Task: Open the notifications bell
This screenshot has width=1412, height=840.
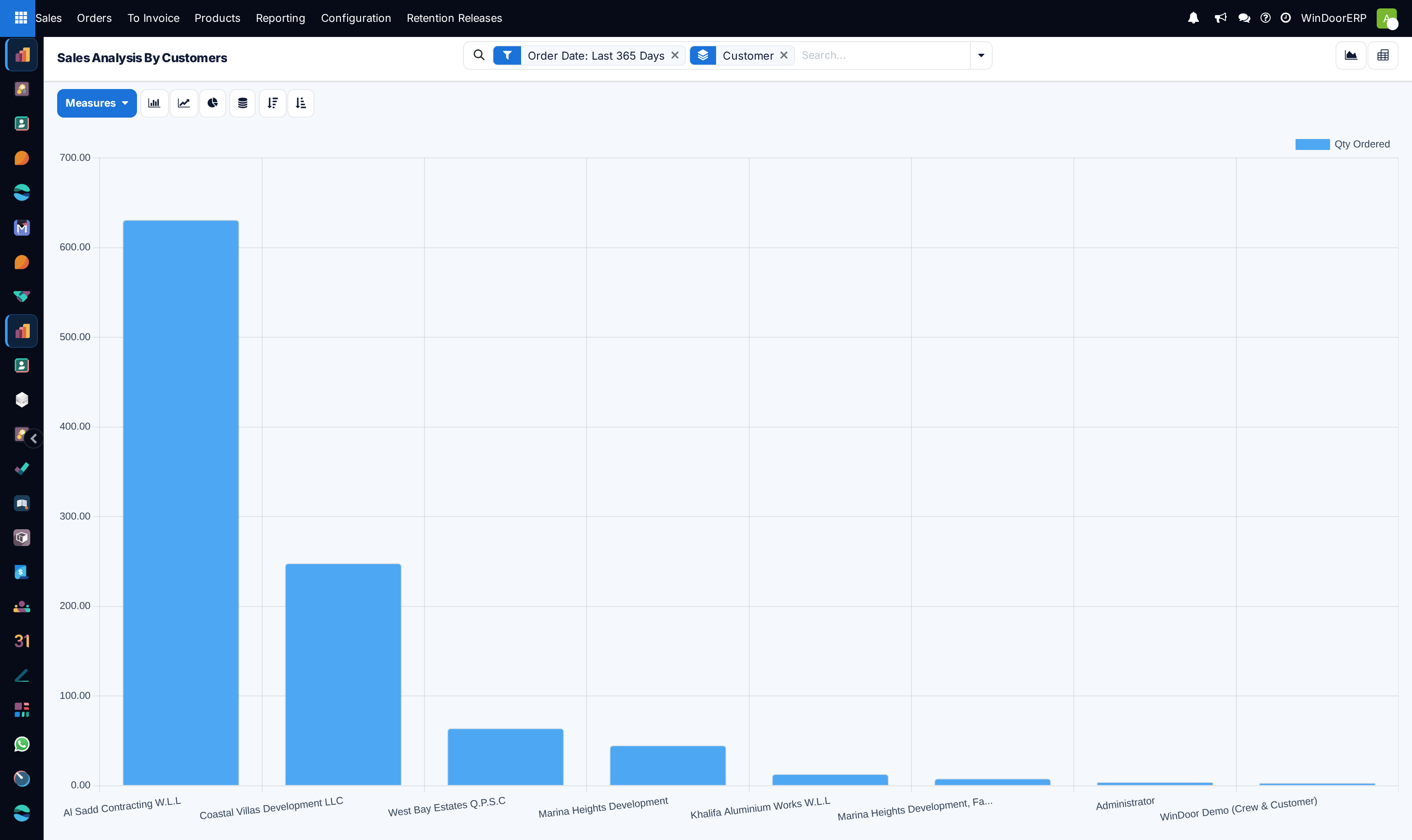Action: tap(1193, 18)
